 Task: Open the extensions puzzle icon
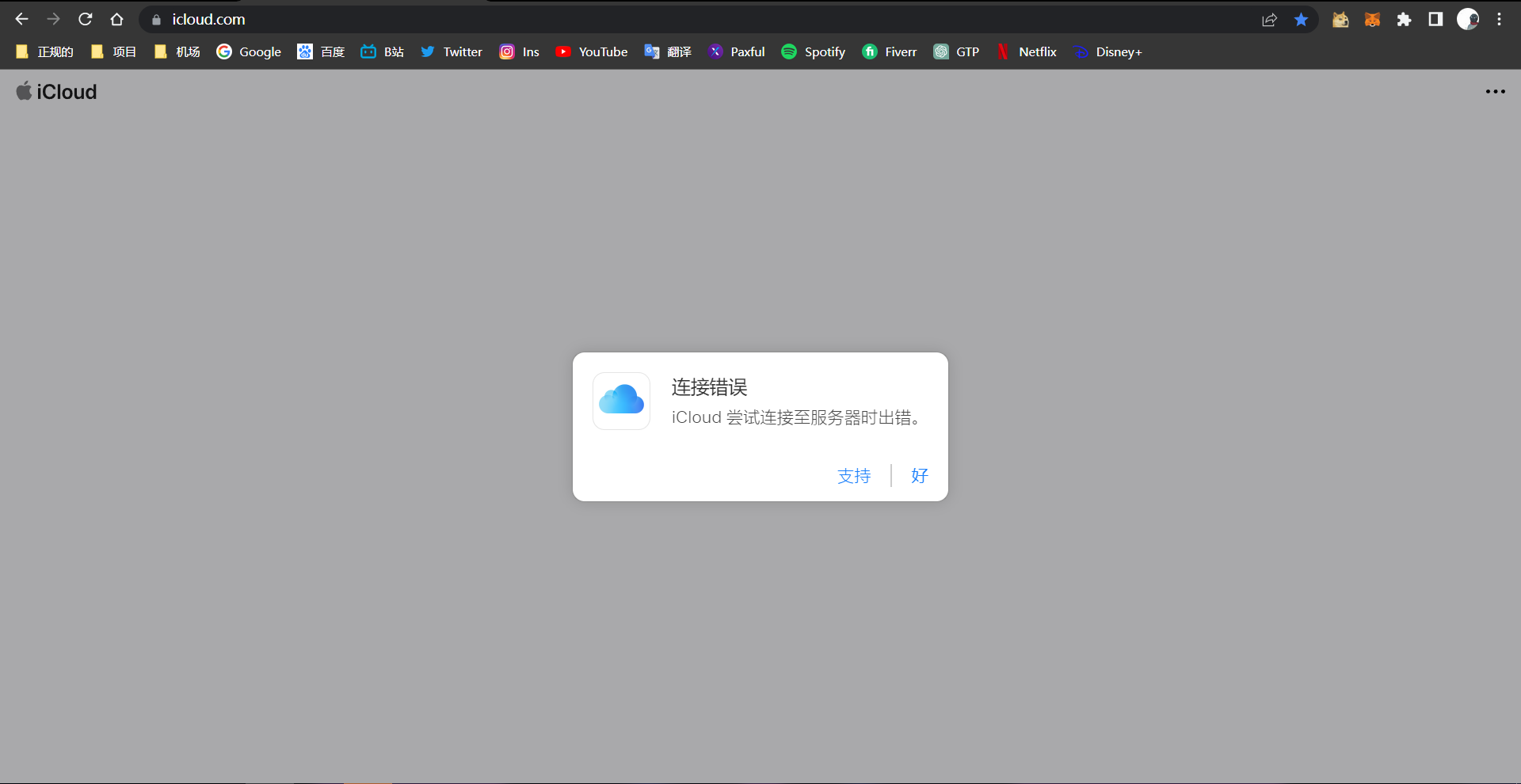pos(1404,20)
